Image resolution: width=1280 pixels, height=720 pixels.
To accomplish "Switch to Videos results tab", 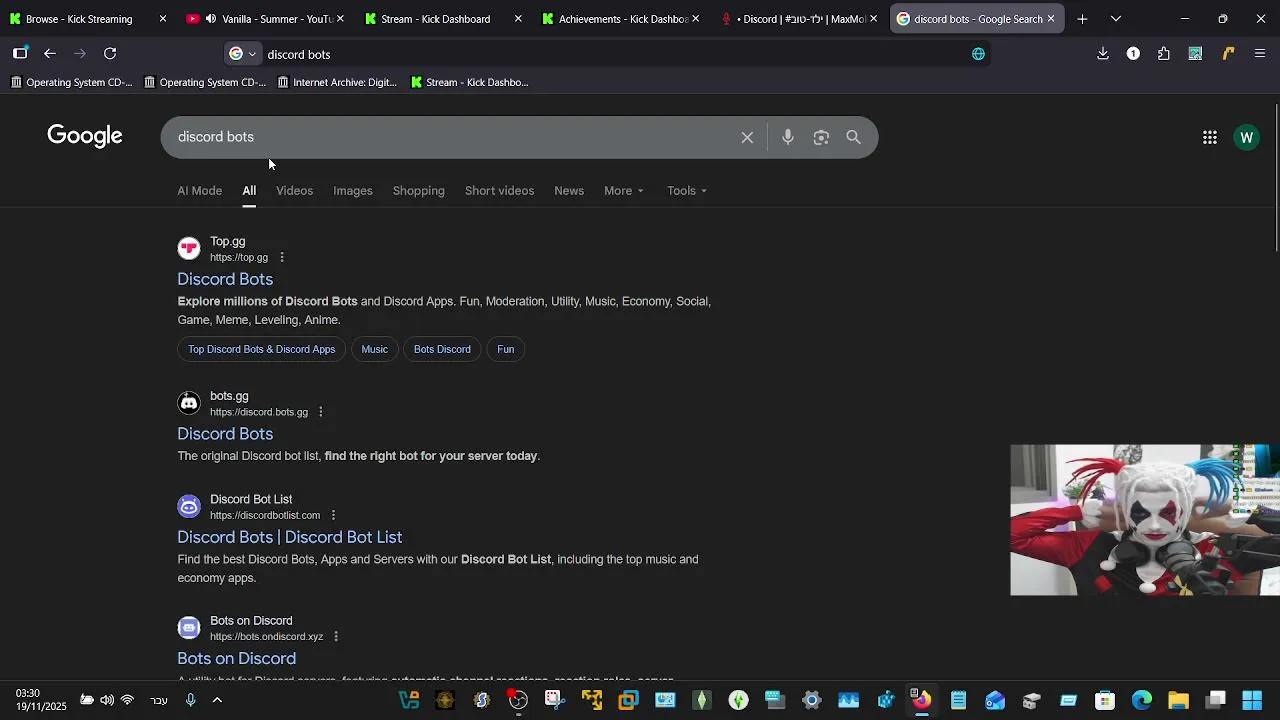I will 294,191.
